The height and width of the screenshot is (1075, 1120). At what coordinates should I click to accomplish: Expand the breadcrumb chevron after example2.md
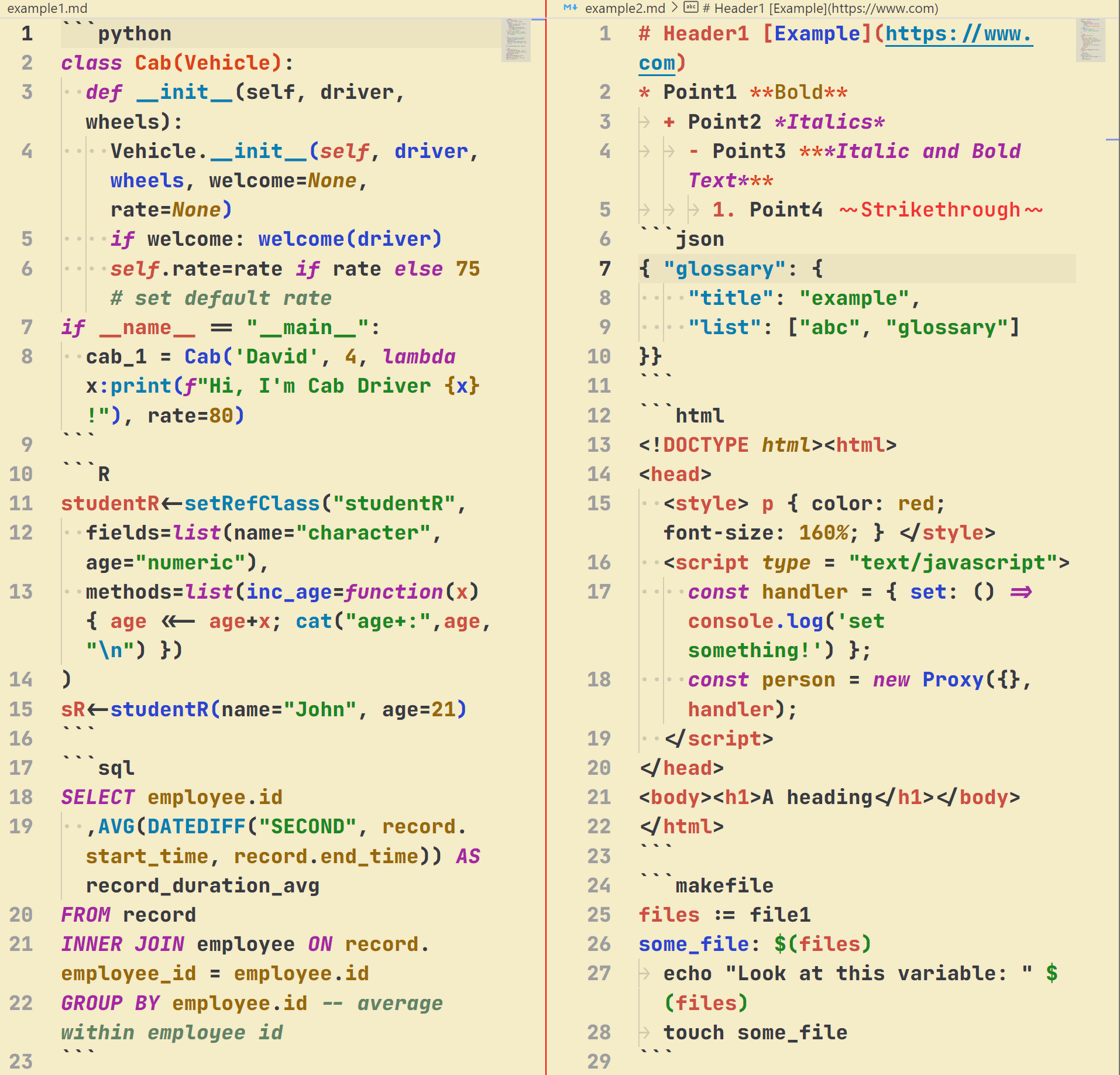coord(674,8)
